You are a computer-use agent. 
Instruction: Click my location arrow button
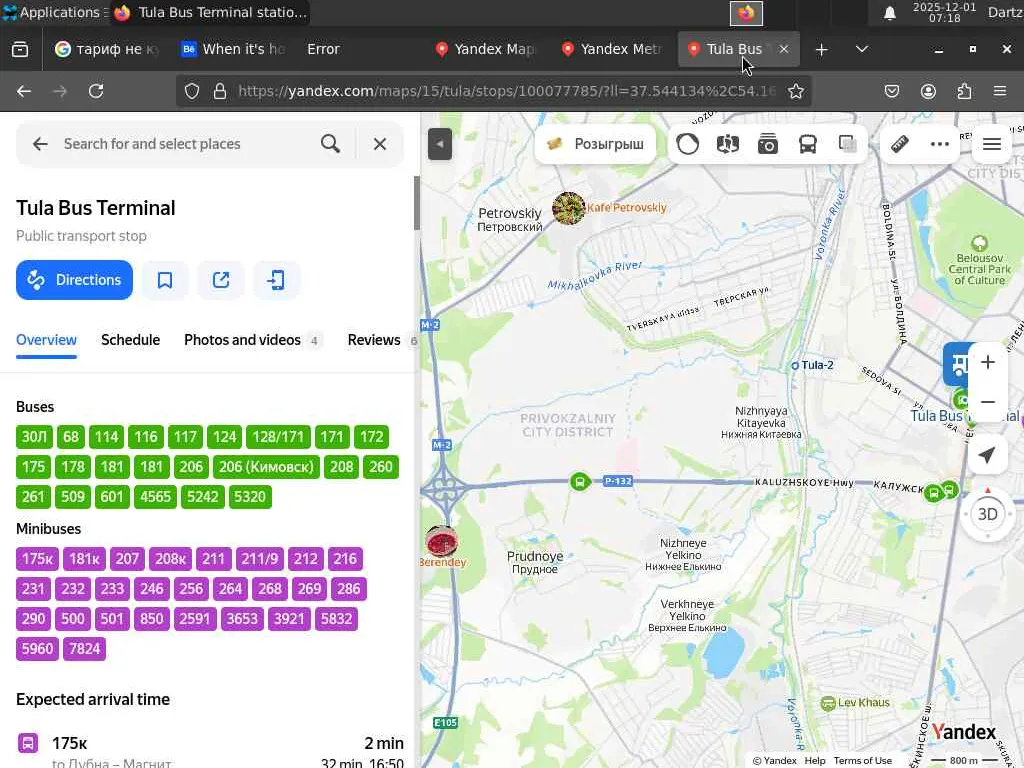click(987, 455)
